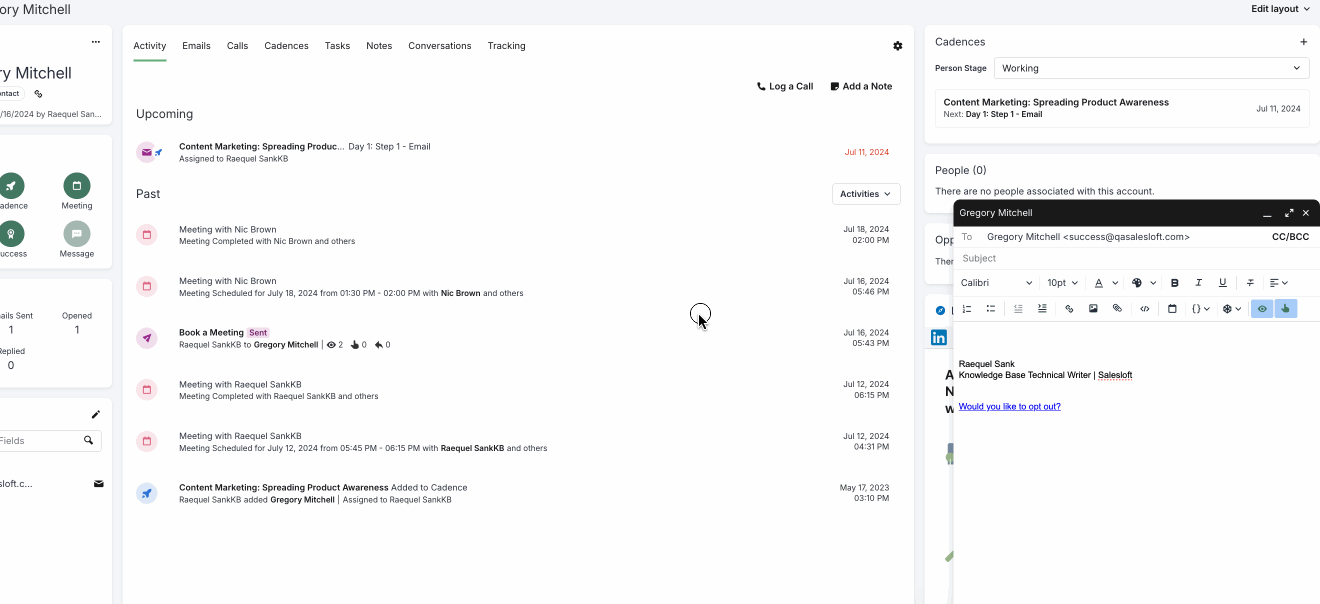The height and width of the screenshot is (604, 1320).
Task: Insert image in email body
Action: coord(1093,309)
